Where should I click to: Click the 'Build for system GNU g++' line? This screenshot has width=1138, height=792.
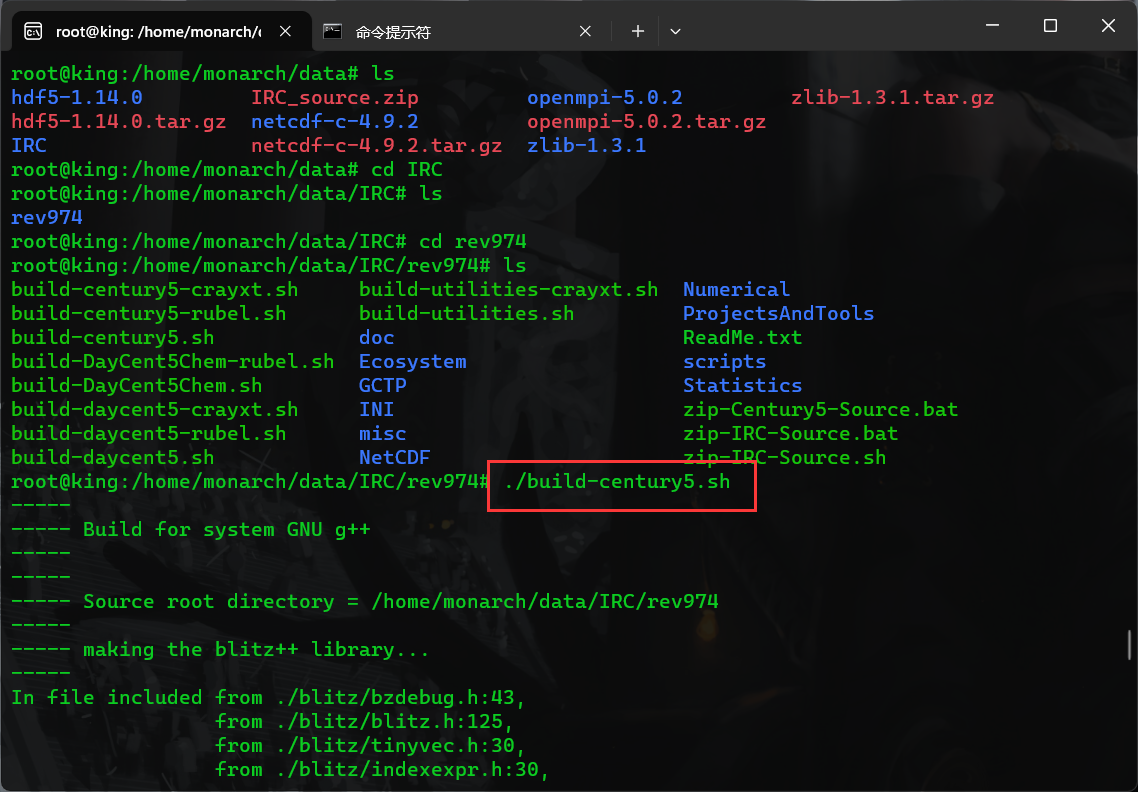(226, 528)
